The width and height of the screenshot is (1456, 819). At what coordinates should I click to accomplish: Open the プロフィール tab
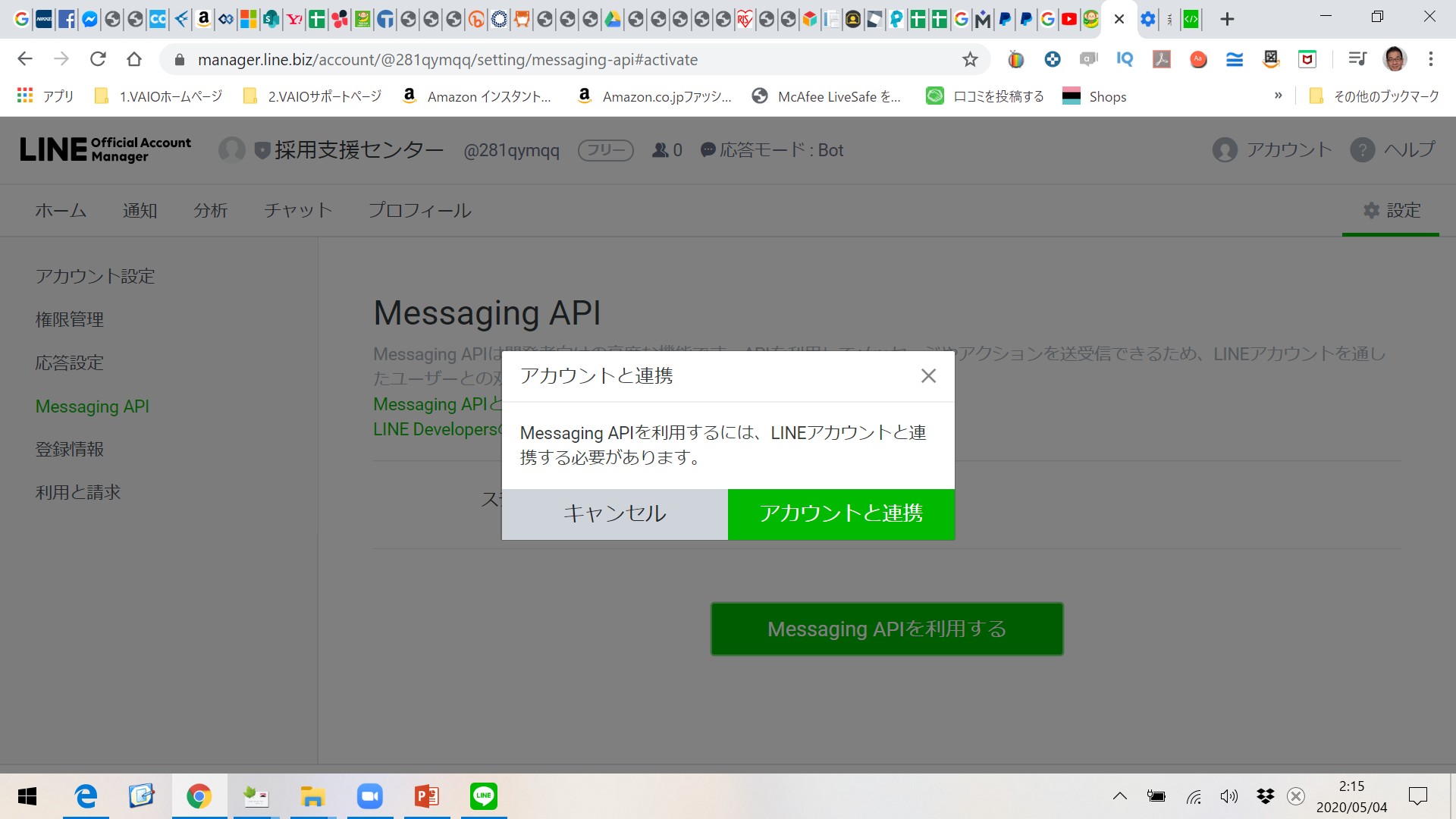click(x=419, y=210)
